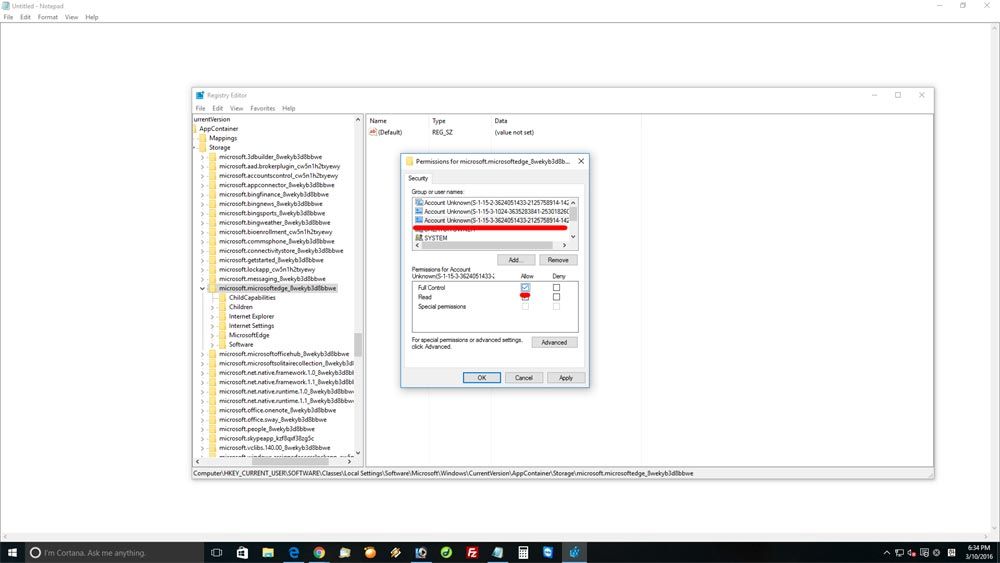Click folder icon of microsoft.3dbuilder key

tap(212, 157)
